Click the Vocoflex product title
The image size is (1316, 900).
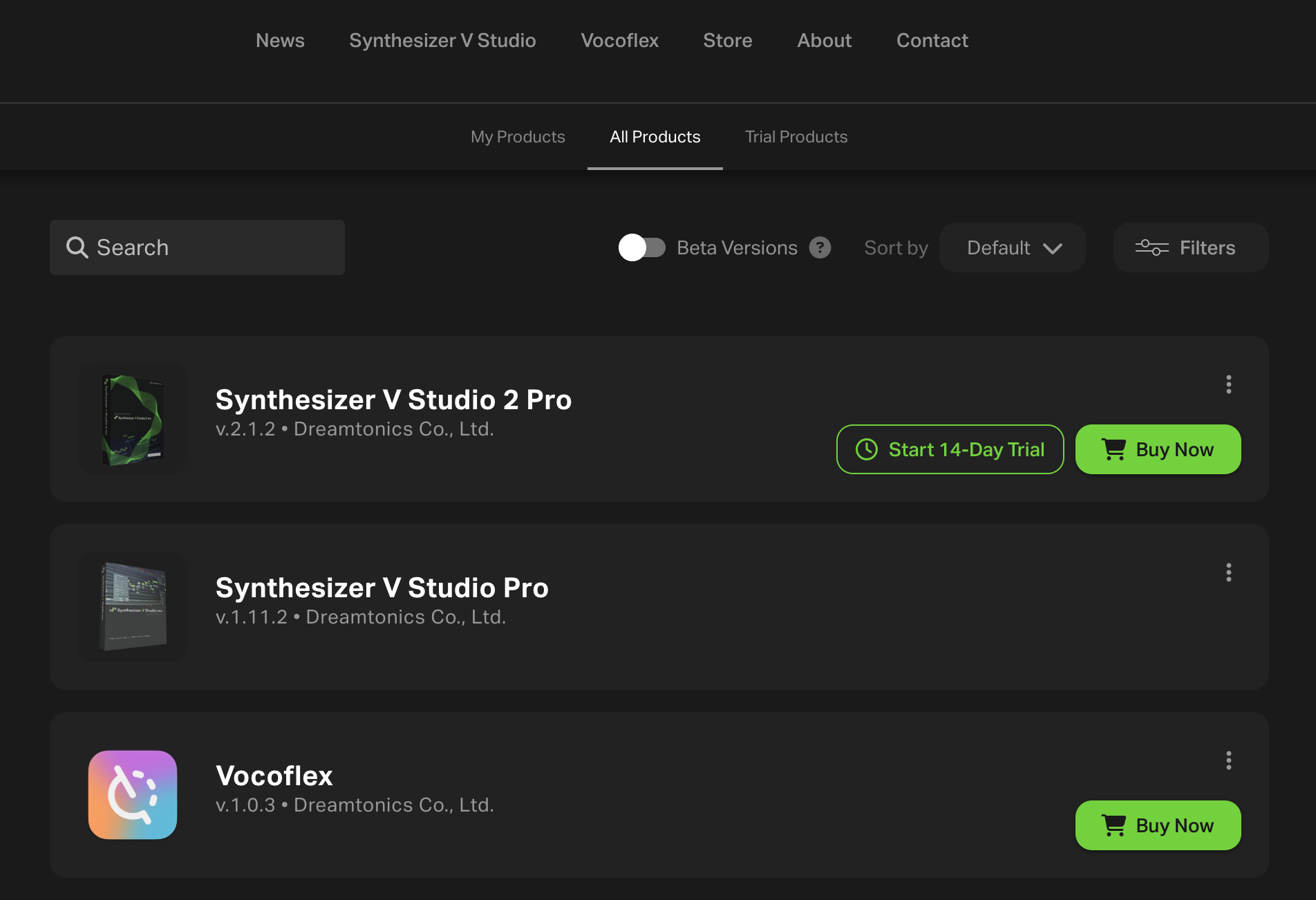pos(274,776)
